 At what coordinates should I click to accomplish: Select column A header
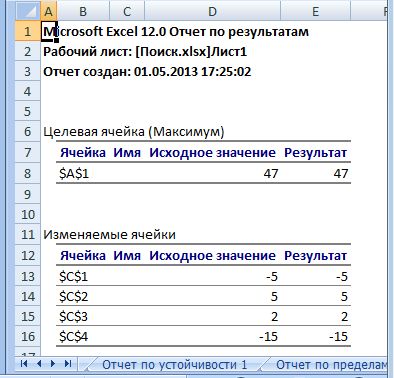(49, 12)
